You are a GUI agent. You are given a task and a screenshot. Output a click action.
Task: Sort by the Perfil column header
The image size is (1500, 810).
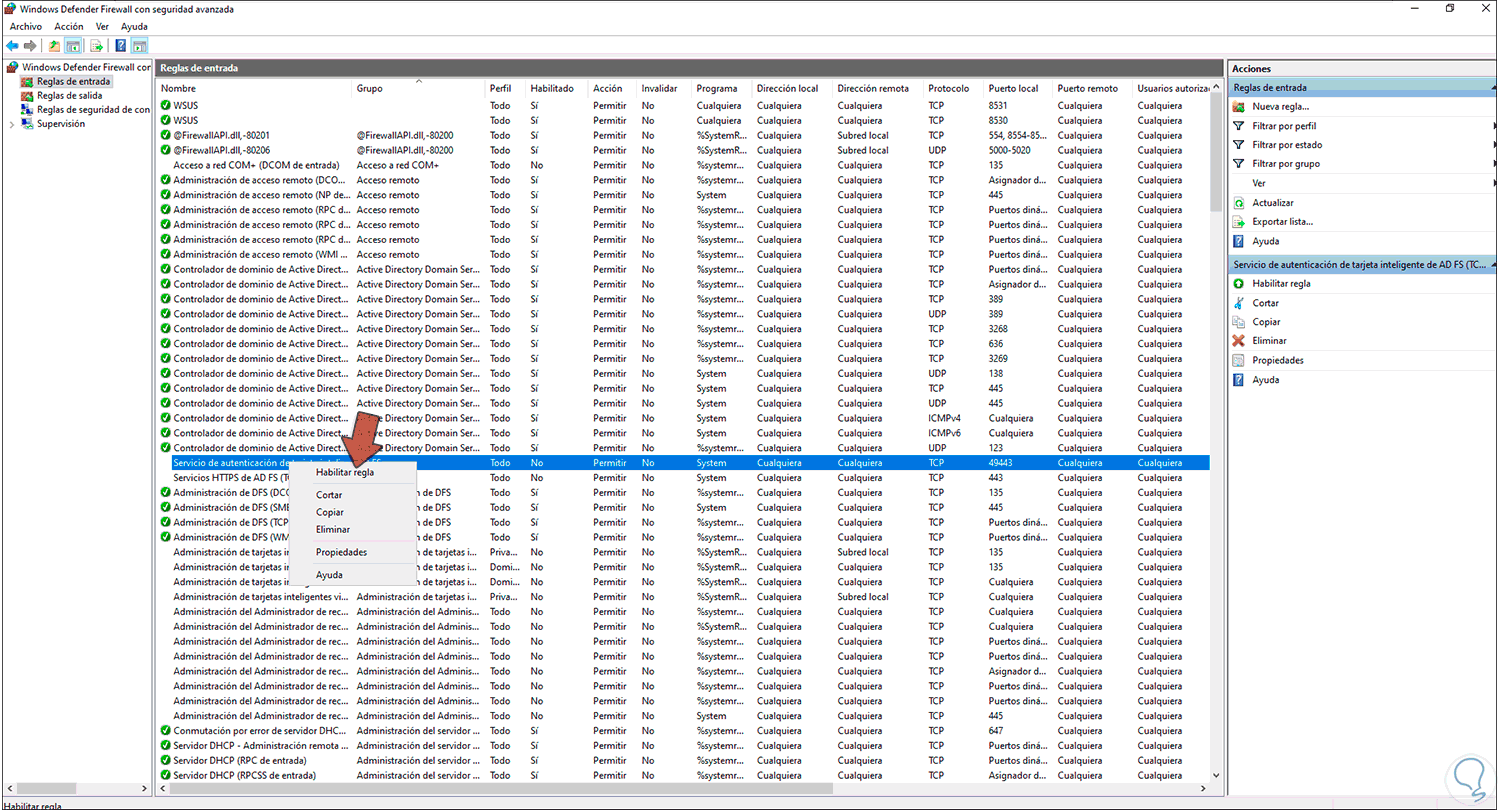(506, 88)
